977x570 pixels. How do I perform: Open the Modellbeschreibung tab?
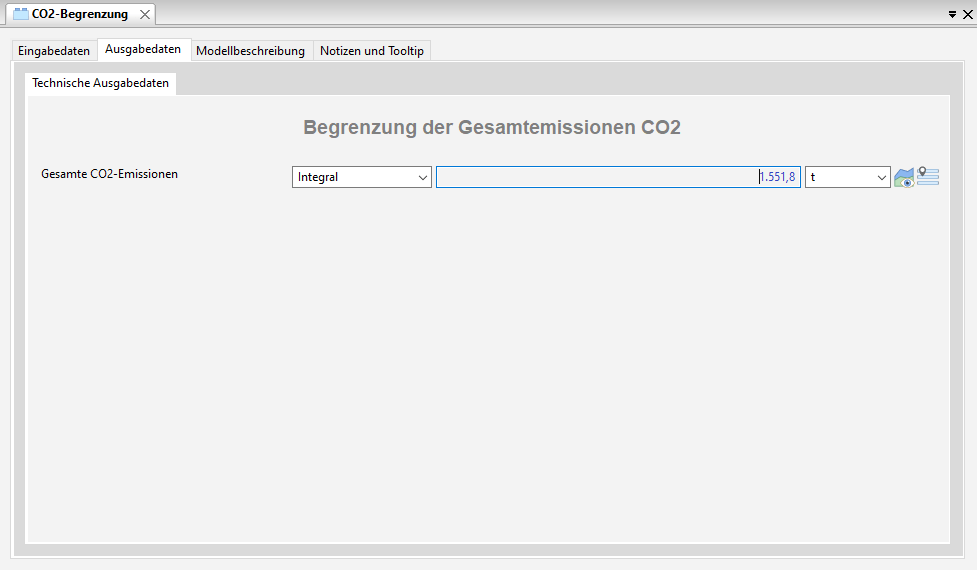pyautogui.click(x=250, y=50)
